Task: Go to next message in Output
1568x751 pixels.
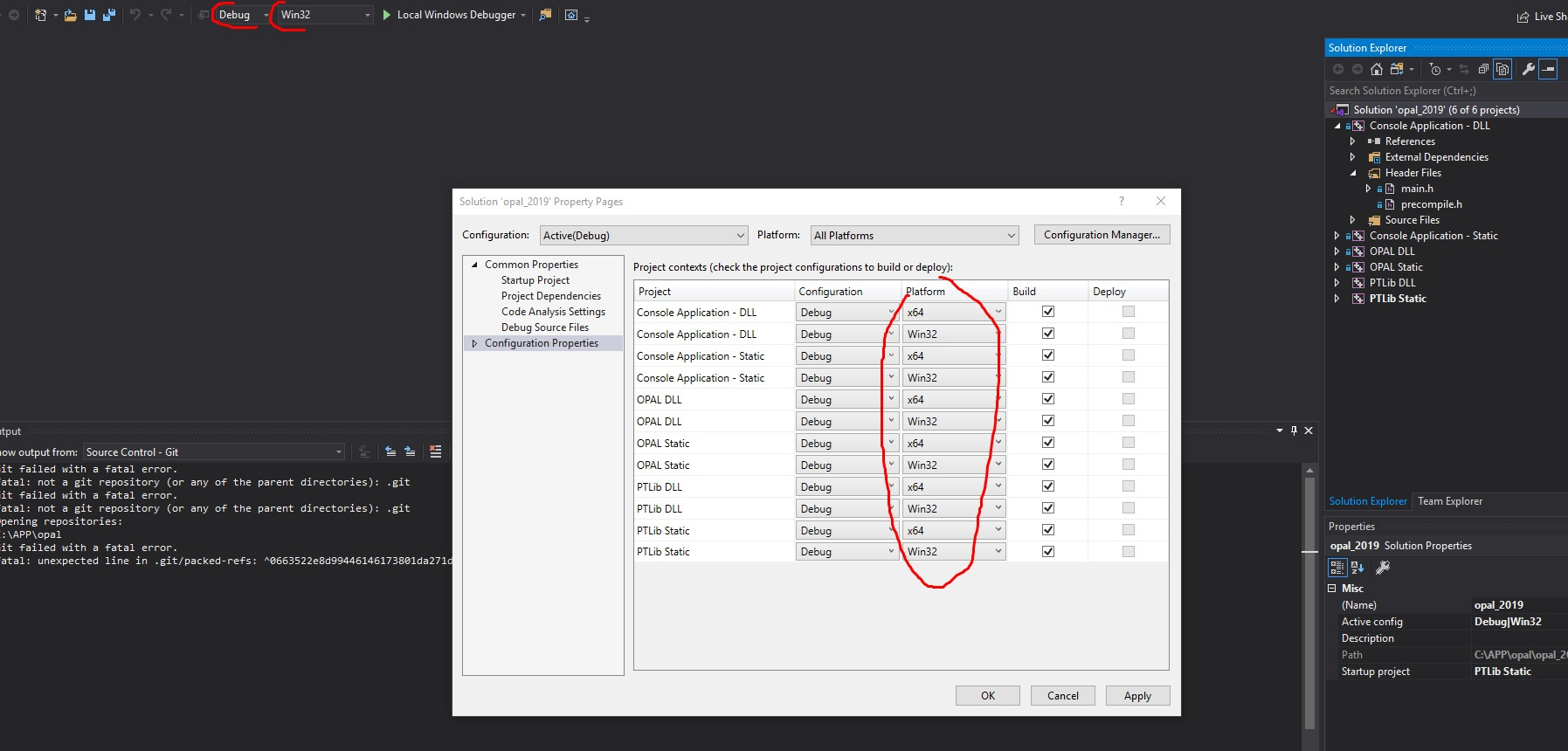Action: tap(410, 451)
